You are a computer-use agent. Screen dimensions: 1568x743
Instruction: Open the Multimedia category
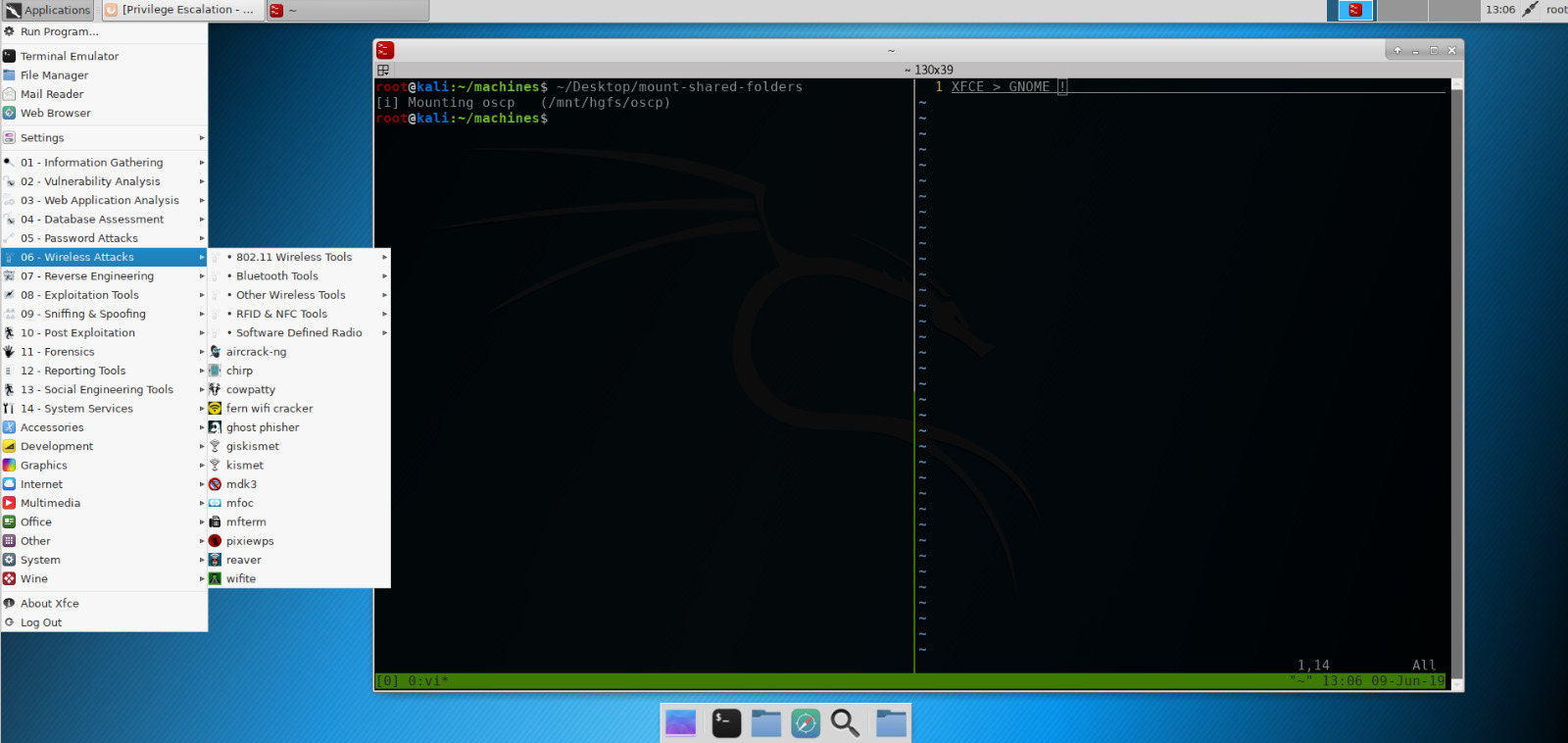(x=104, y=503)
